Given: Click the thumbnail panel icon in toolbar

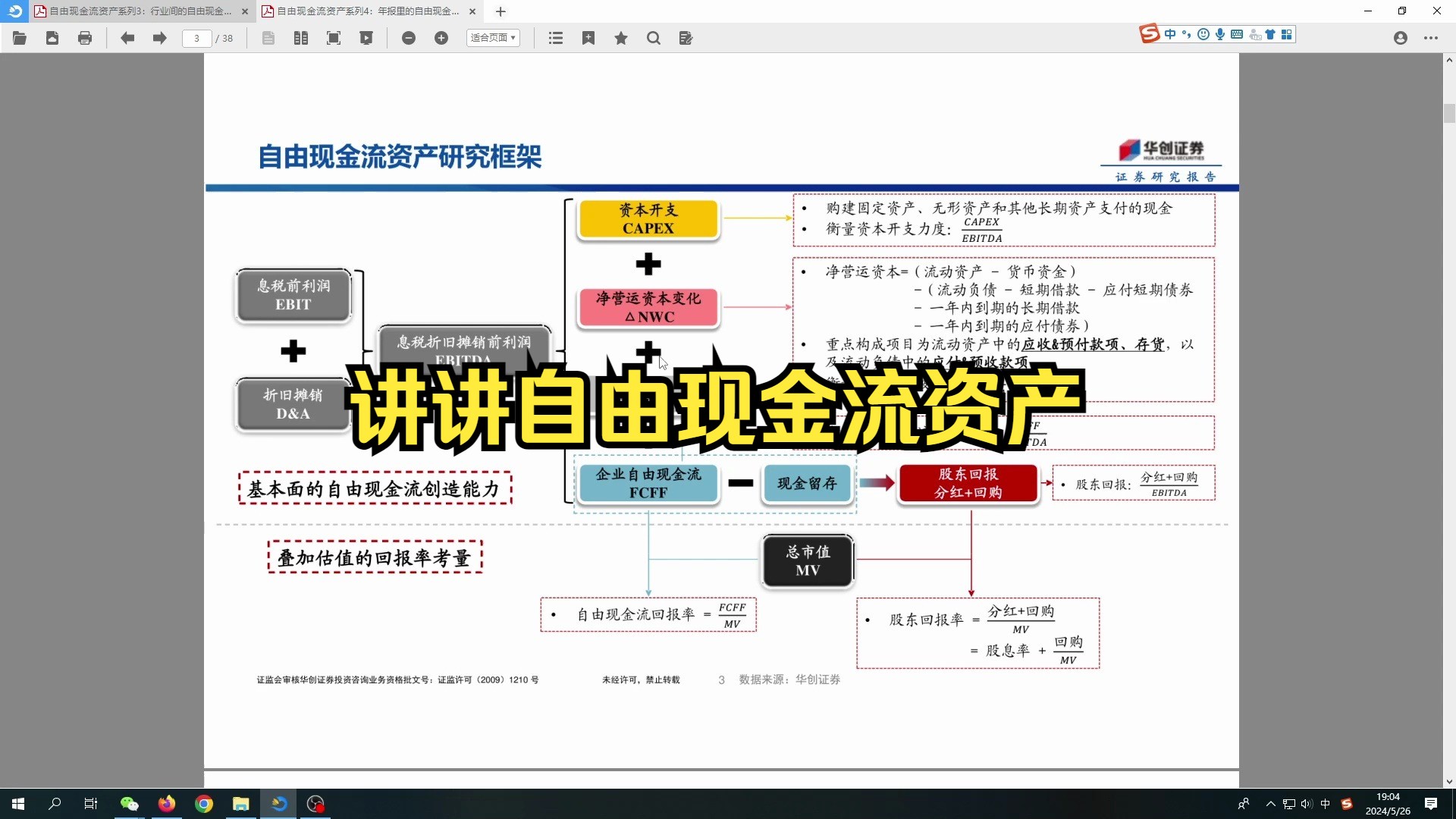Looking at the screenshot, I should tap(300, 38).
